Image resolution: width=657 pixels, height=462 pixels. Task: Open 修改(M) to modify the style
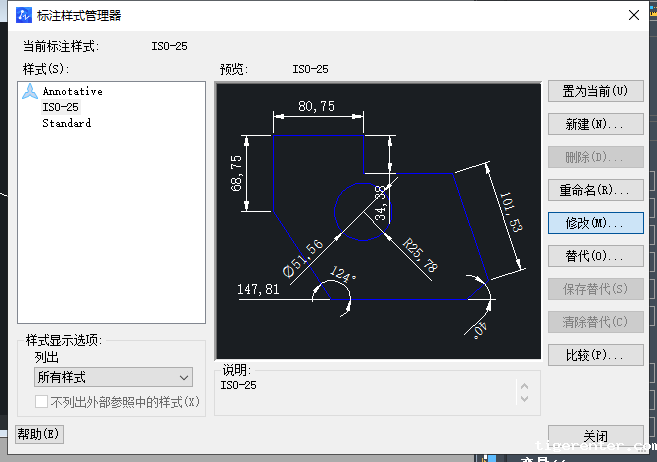pyautogui.click(x=595, y=223)
